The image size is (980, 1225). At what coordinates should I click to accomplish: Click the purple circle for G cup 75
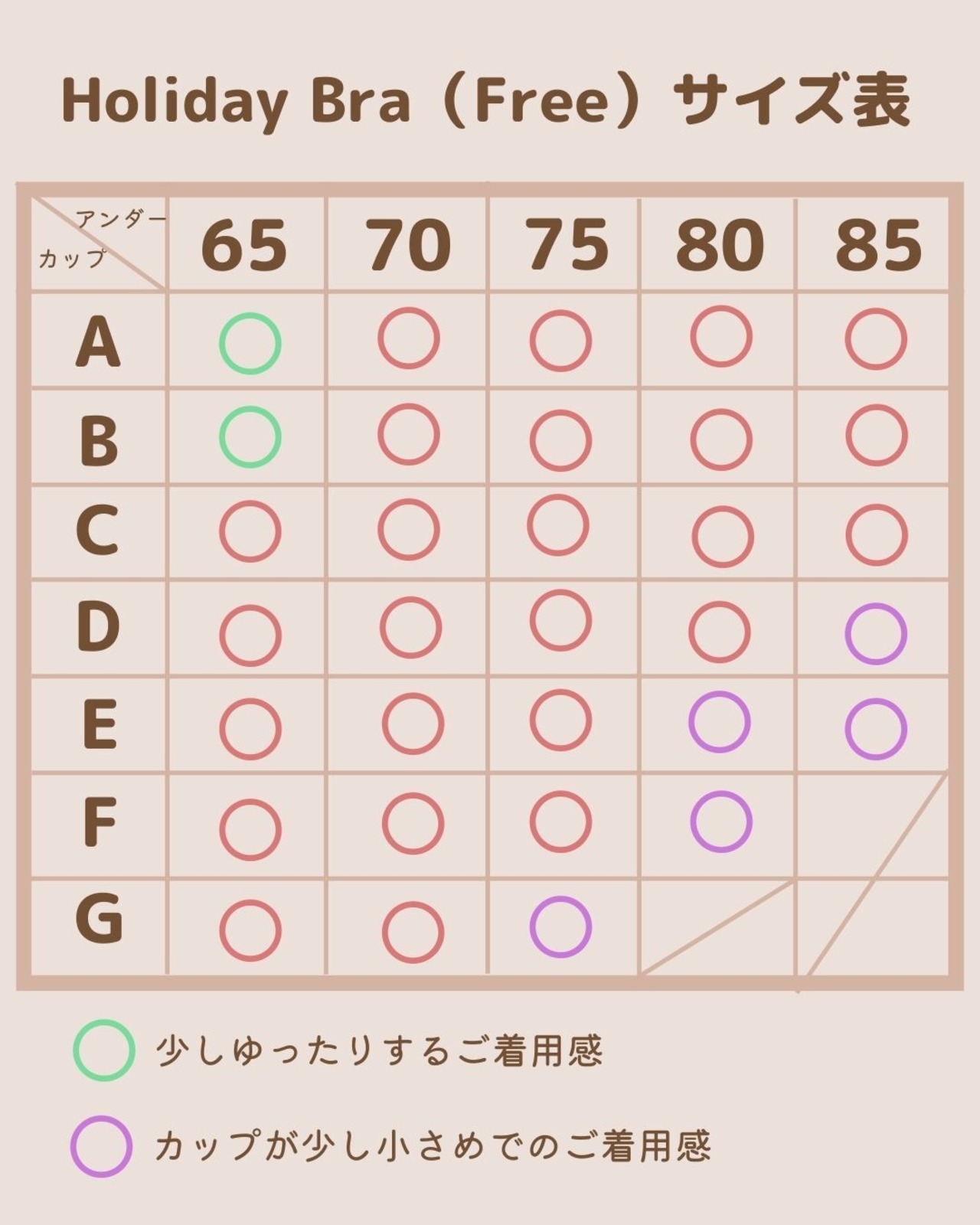coord(560,926)
